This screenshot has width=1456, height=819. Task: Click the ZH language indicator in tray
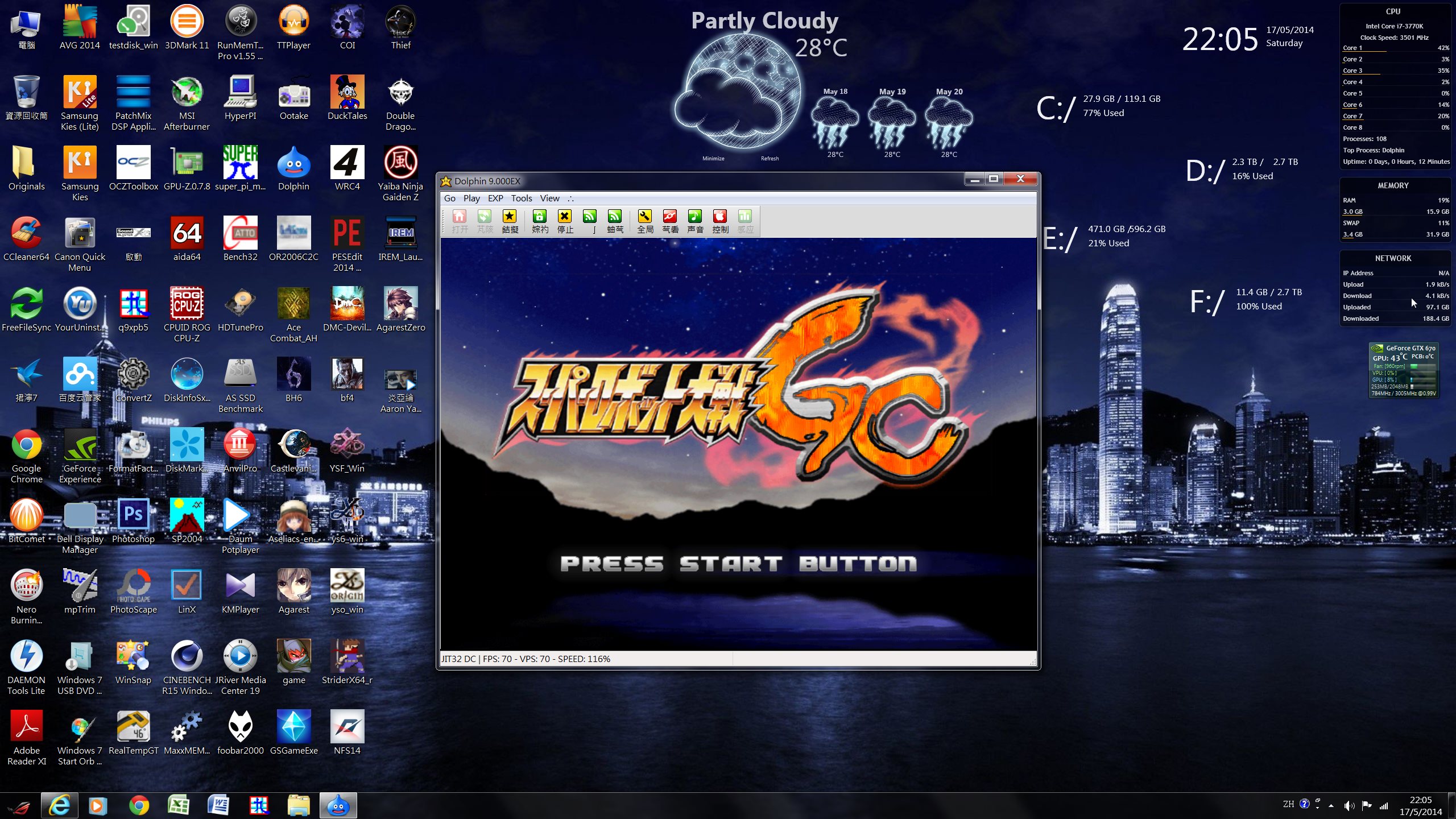point(1288,804)
